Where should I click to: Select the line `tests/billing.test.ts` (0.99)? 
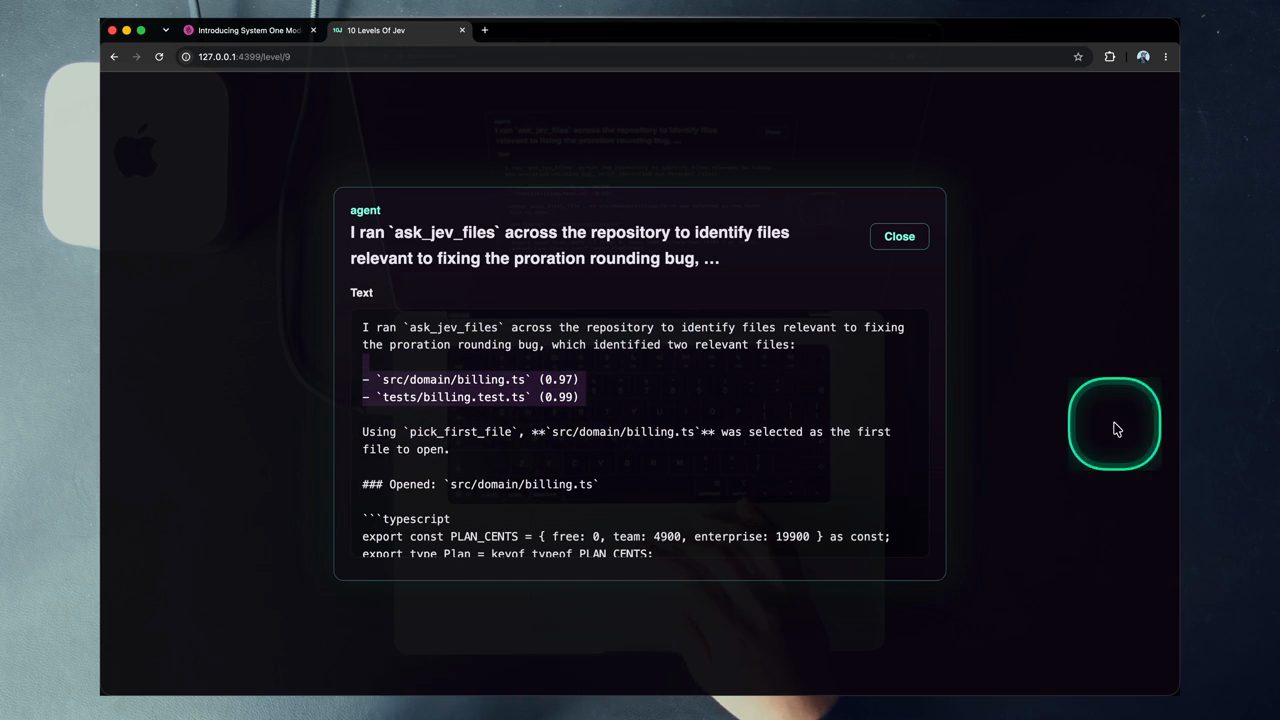pos(470,397)
